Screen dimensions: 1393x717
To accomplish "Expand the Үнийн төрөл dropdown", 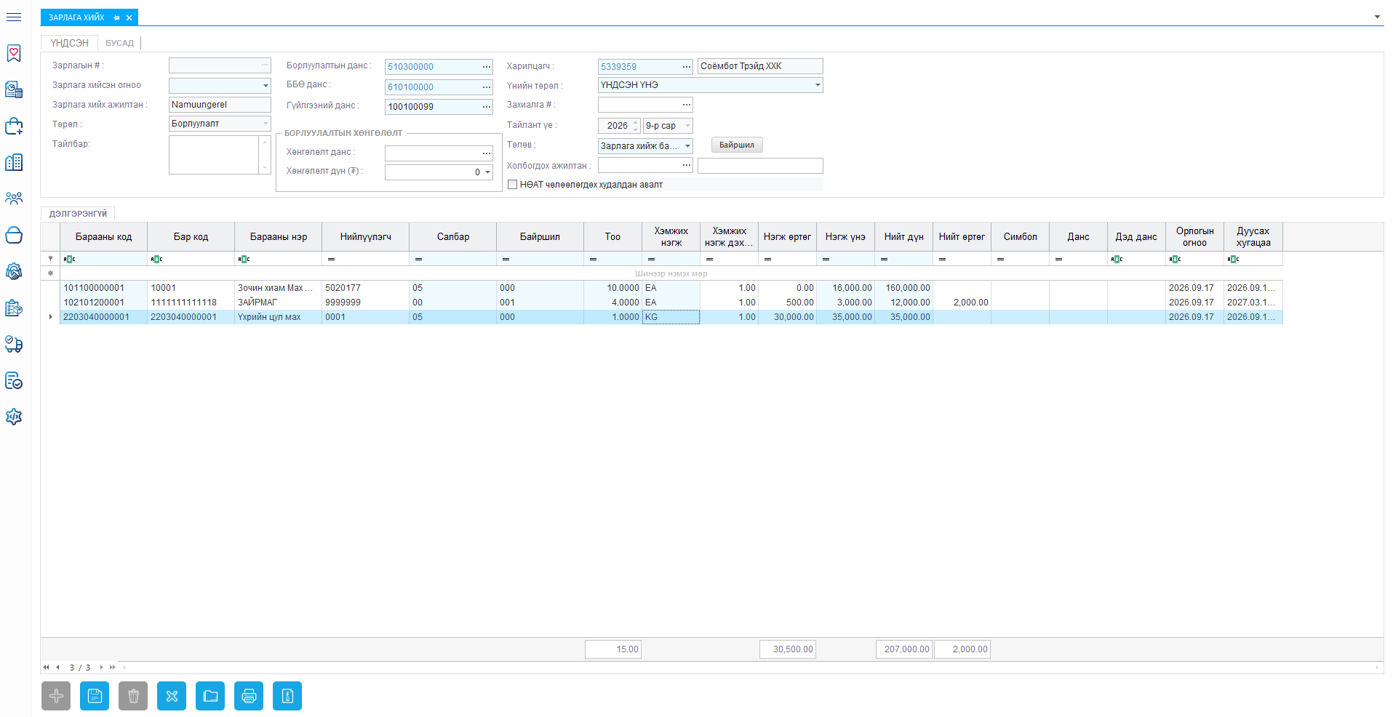I will (817, 86).
